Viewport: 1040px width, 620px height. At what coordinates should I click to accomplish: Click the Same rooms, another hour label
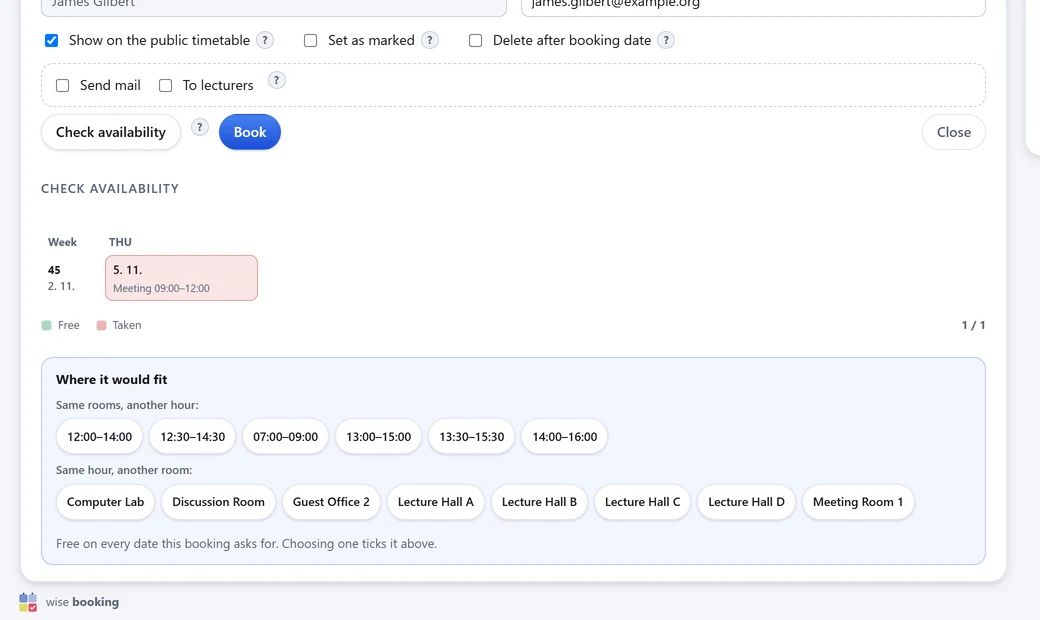(x=127, y=405)
